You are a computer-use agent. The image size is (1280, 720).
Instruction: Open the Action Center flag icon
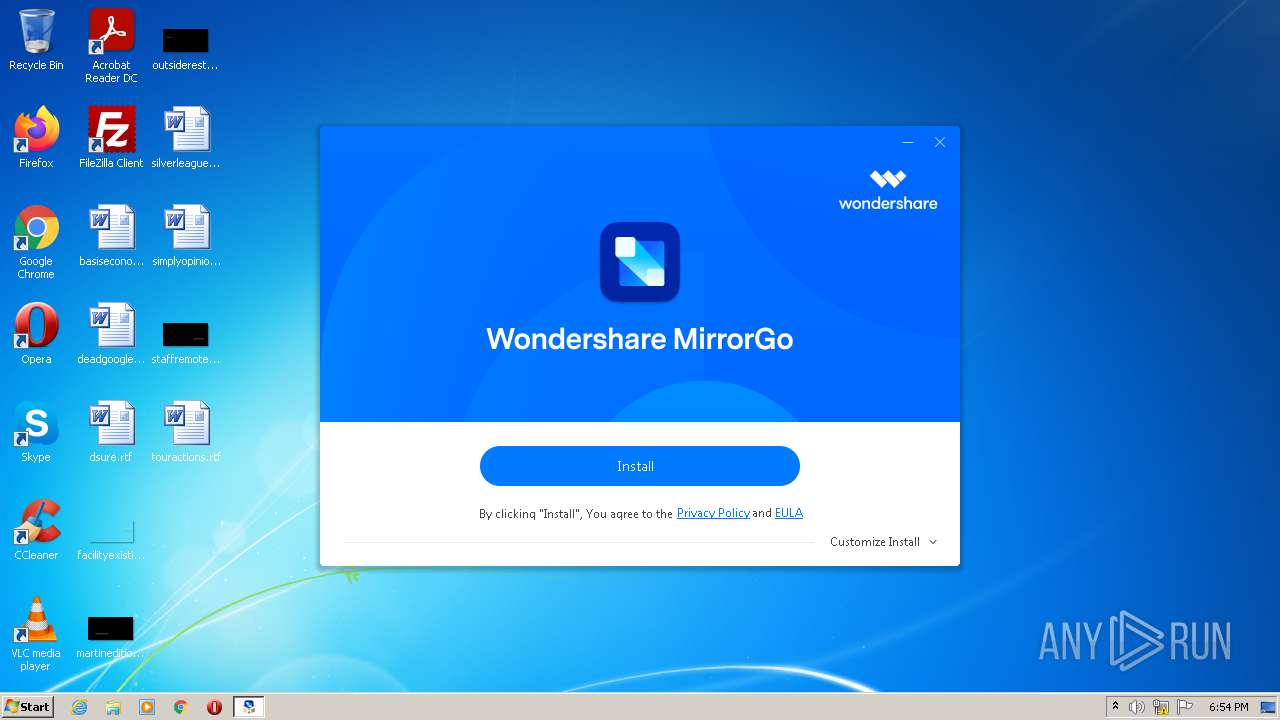(x=1185, y=707)
